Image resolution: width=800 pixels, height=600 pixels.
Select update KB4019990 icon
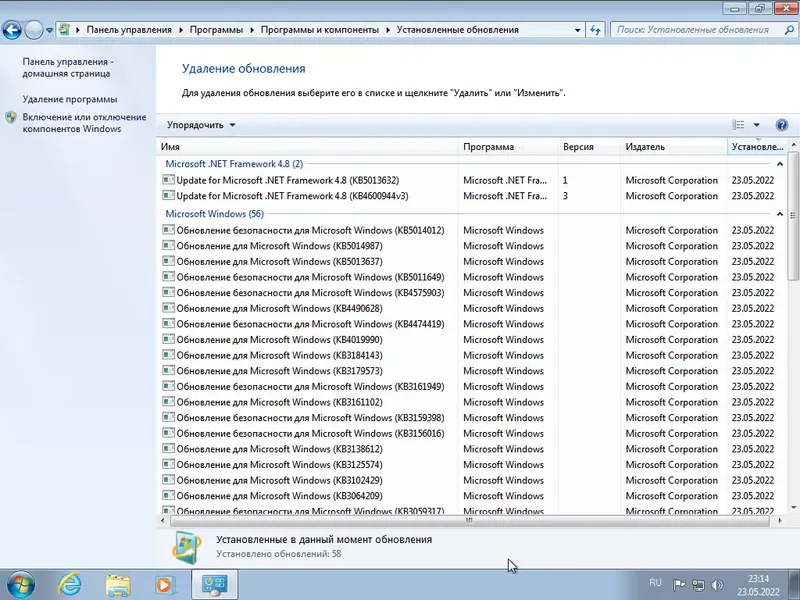pos(168,339)
